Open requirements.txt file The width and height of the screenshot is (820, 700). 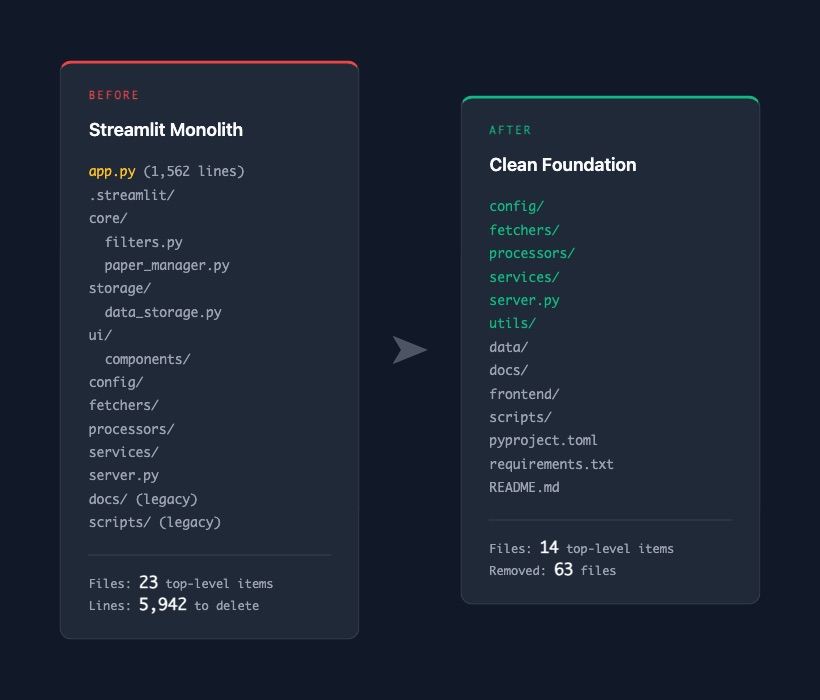(x=551, y=464)
